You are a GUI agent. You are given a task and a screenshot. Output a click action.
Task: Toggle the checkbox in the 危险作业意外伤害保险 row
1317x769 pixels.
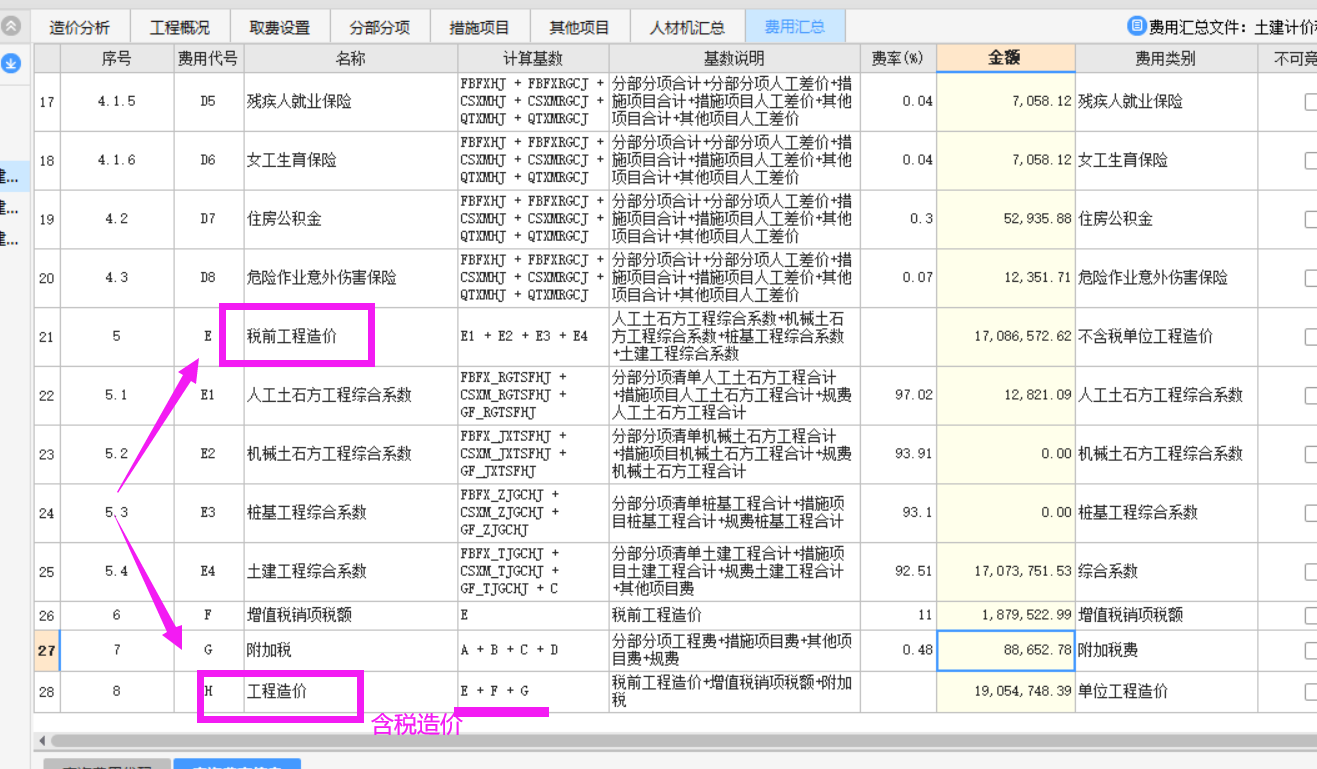pyautogui.click(x=1311, y=278)
